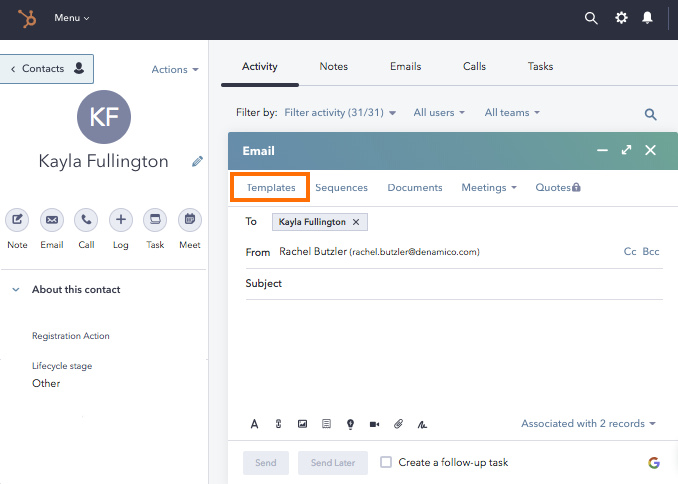Image resolution: width=678 pixels, height=484 pixels.
Task: Open the notifications bell
Action: (x=647, y=18)
